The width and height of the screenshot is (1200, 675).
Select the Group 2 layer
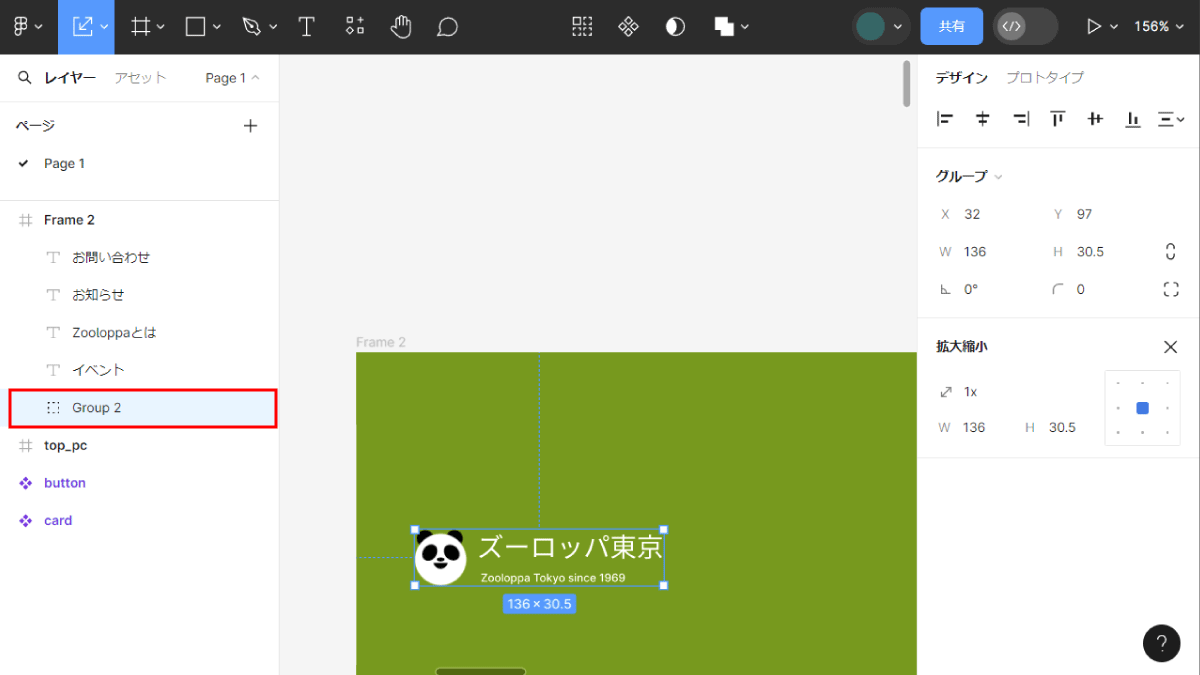coord(142,408)
